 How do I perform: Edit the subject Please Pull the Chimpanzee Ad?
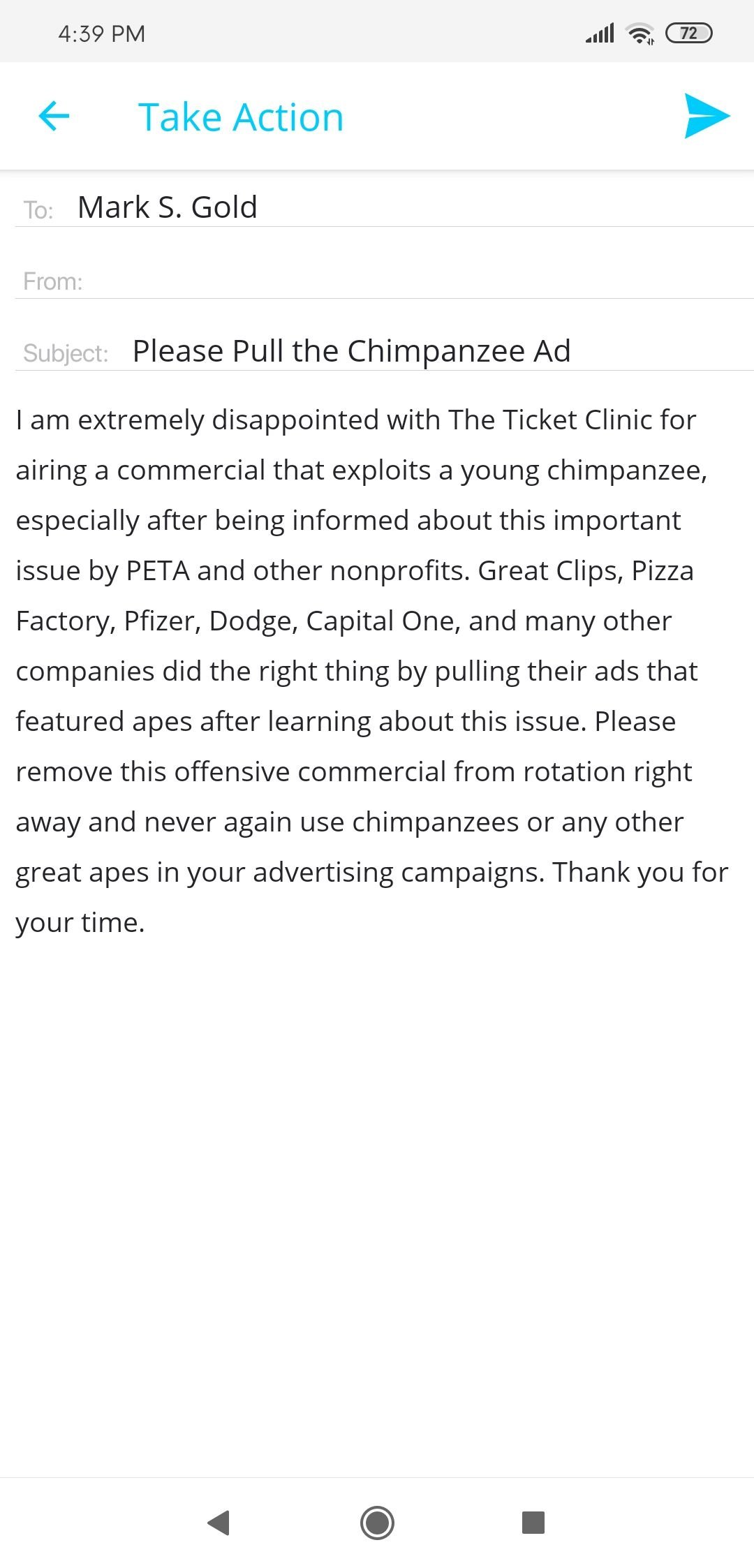click(352, 351)
